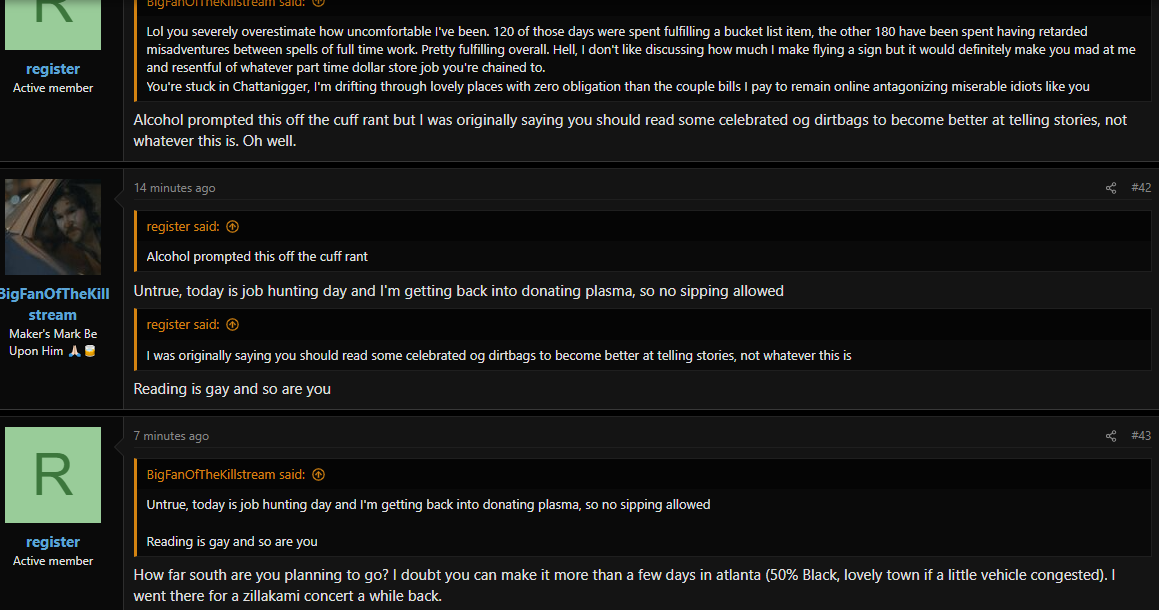Screen dimensions: 1159x610
Task: Click share icon on post #42
Action: [1110, 188]
